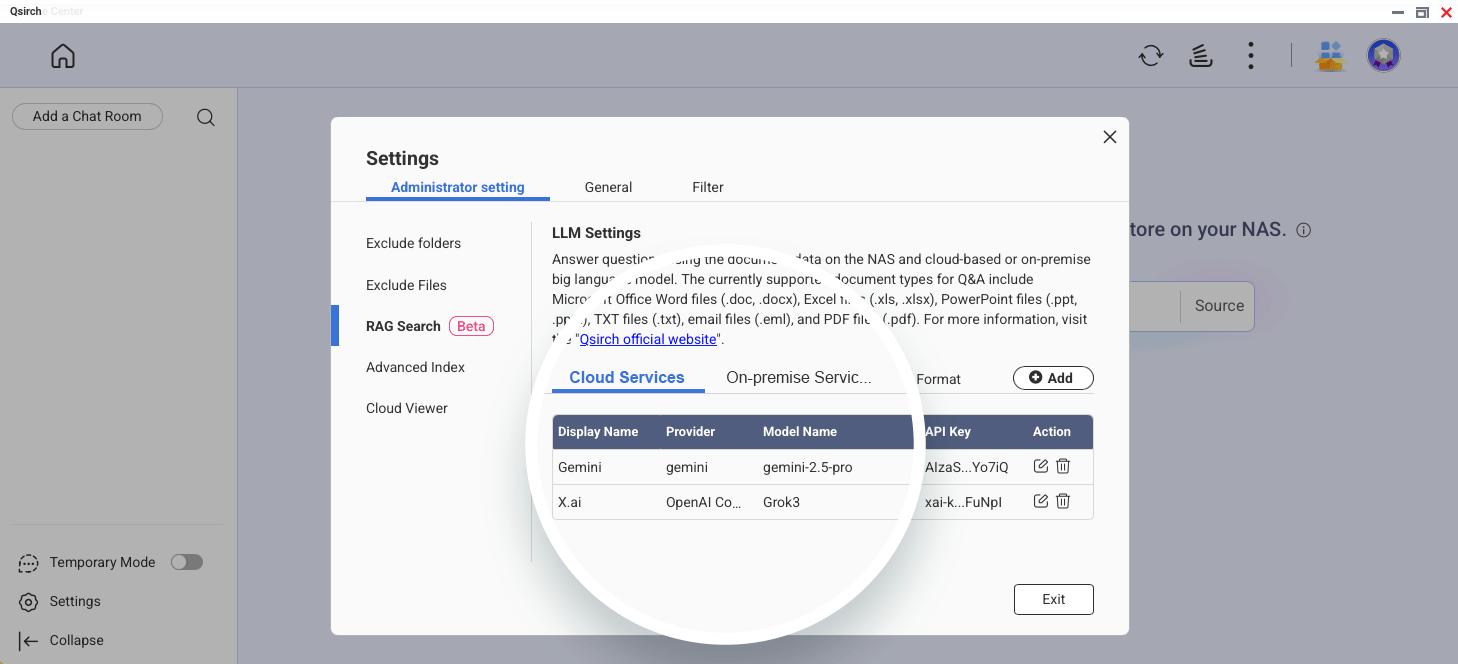Click the sync refresh icon
The image size is (1458, 664).
pos(1151,56)
